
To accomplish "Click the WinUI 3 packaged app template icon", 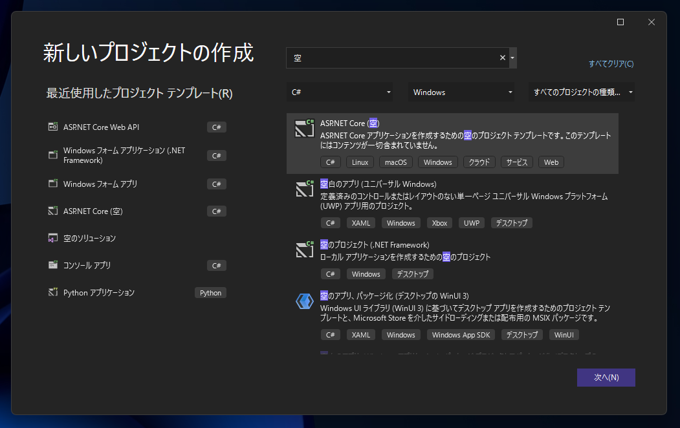I will [304, 301].
